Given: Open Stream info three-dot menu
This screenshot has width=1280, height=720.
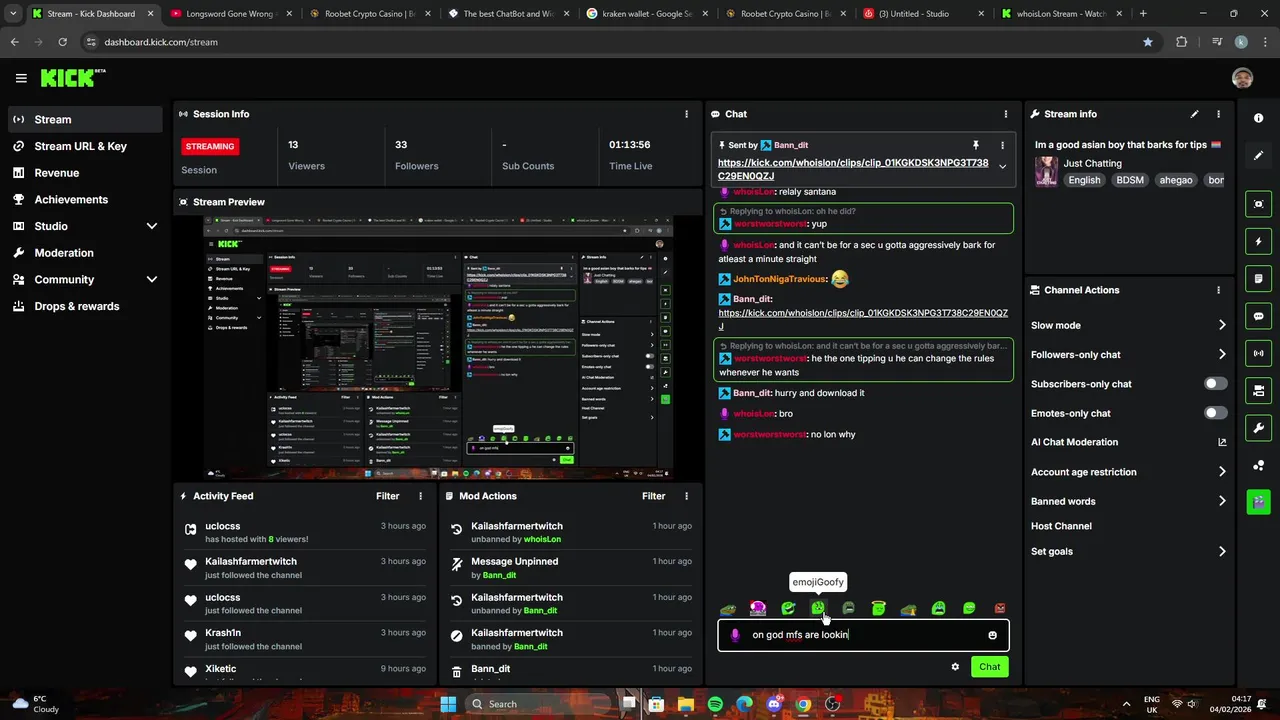Looking at the screenshot, I should coord(1218,114).
